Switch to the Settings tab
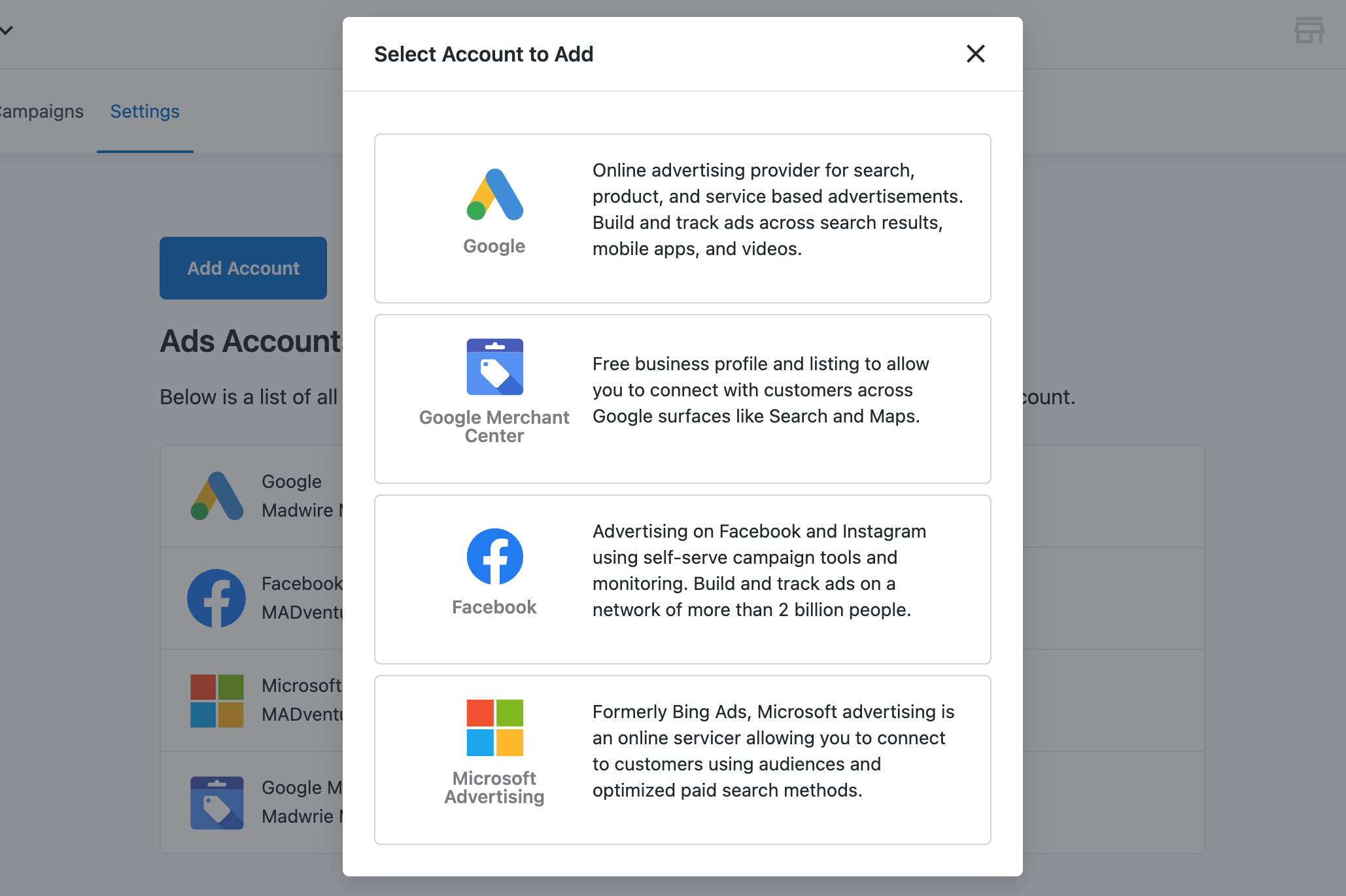This screenshot has height=896, width=1346. [x=145, y=112]
